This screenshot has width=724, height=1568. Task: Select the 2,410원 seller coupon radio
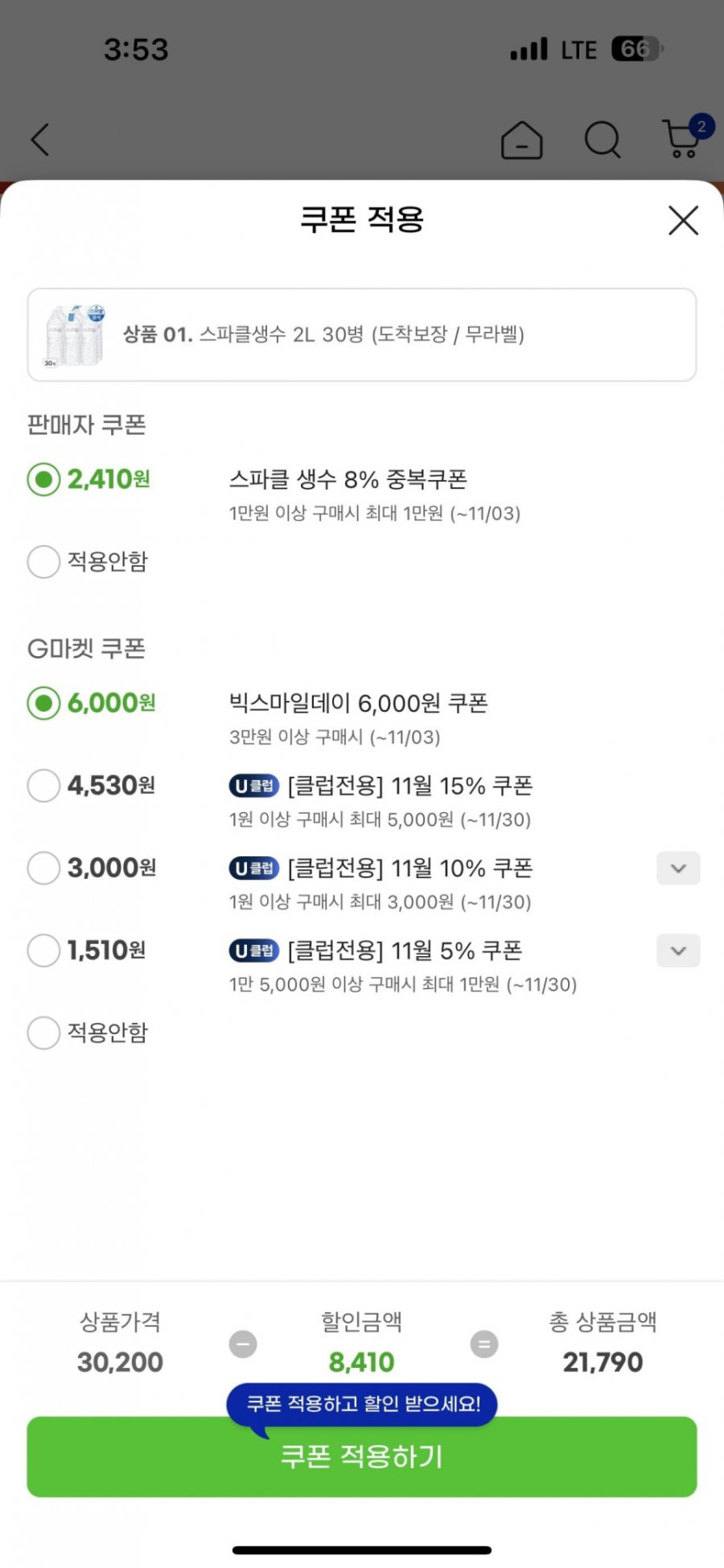pyautogui.click(x=43, y=479)
